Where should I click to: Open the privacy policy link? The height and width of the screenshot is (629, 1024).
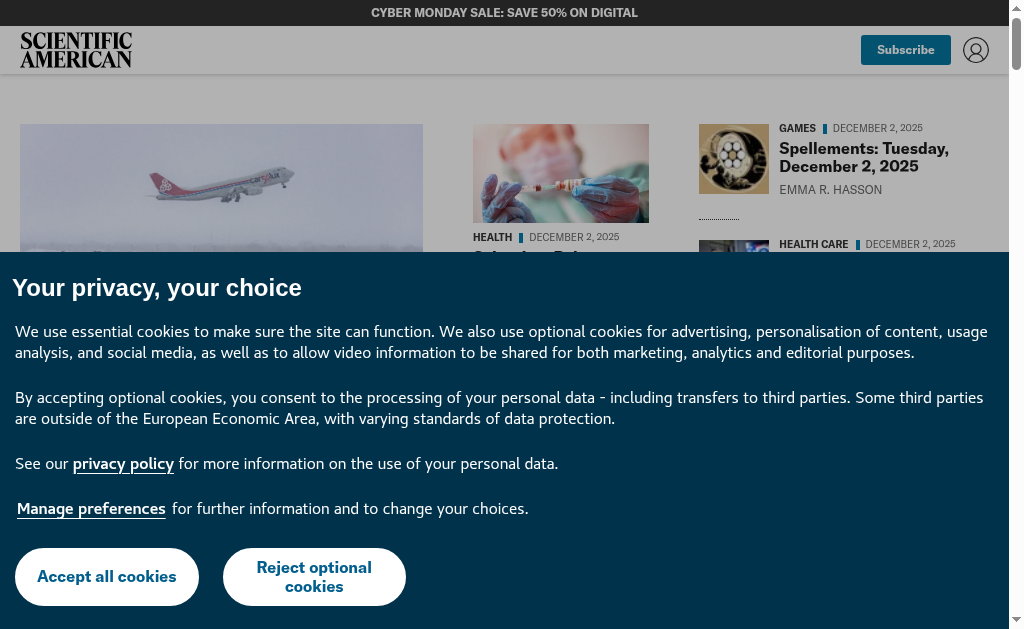tap(123, 464)
